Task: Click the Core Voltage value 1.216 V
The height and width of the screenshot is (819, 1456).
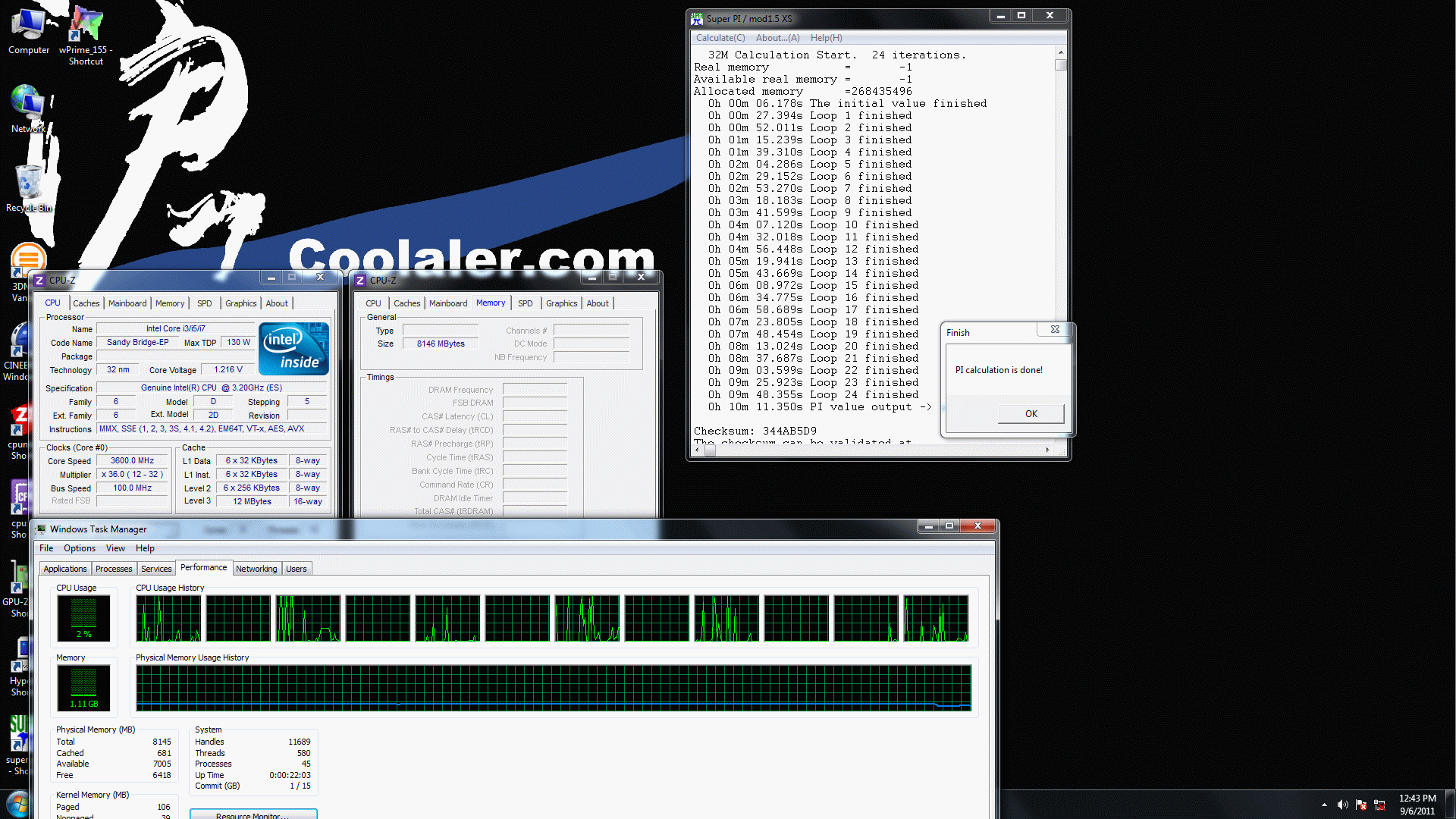Action: tap(227, 369)
